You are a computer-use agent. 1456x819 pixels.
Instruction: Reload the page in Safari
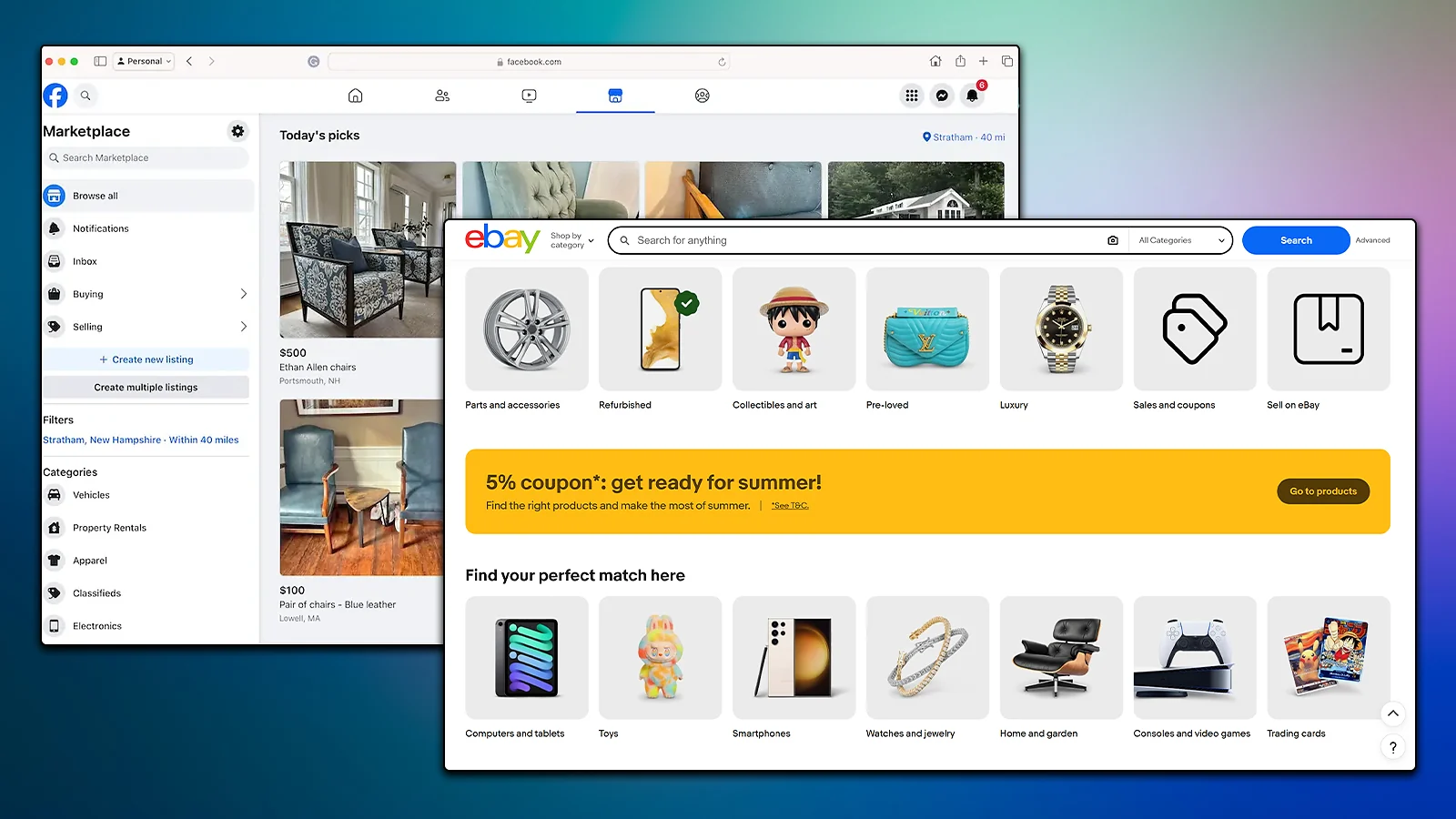pyautogui.click(x=722, y=62)
